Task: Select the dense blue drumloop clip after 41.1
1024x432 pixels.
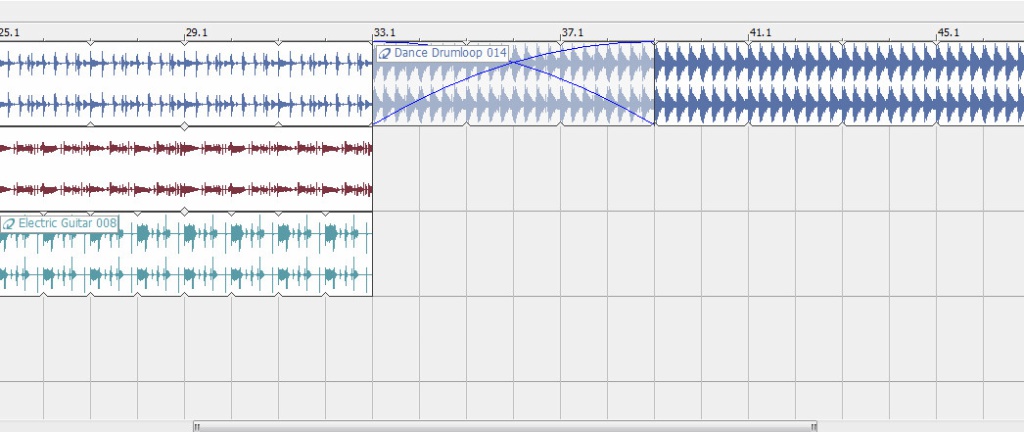Action: pos(839,84)
